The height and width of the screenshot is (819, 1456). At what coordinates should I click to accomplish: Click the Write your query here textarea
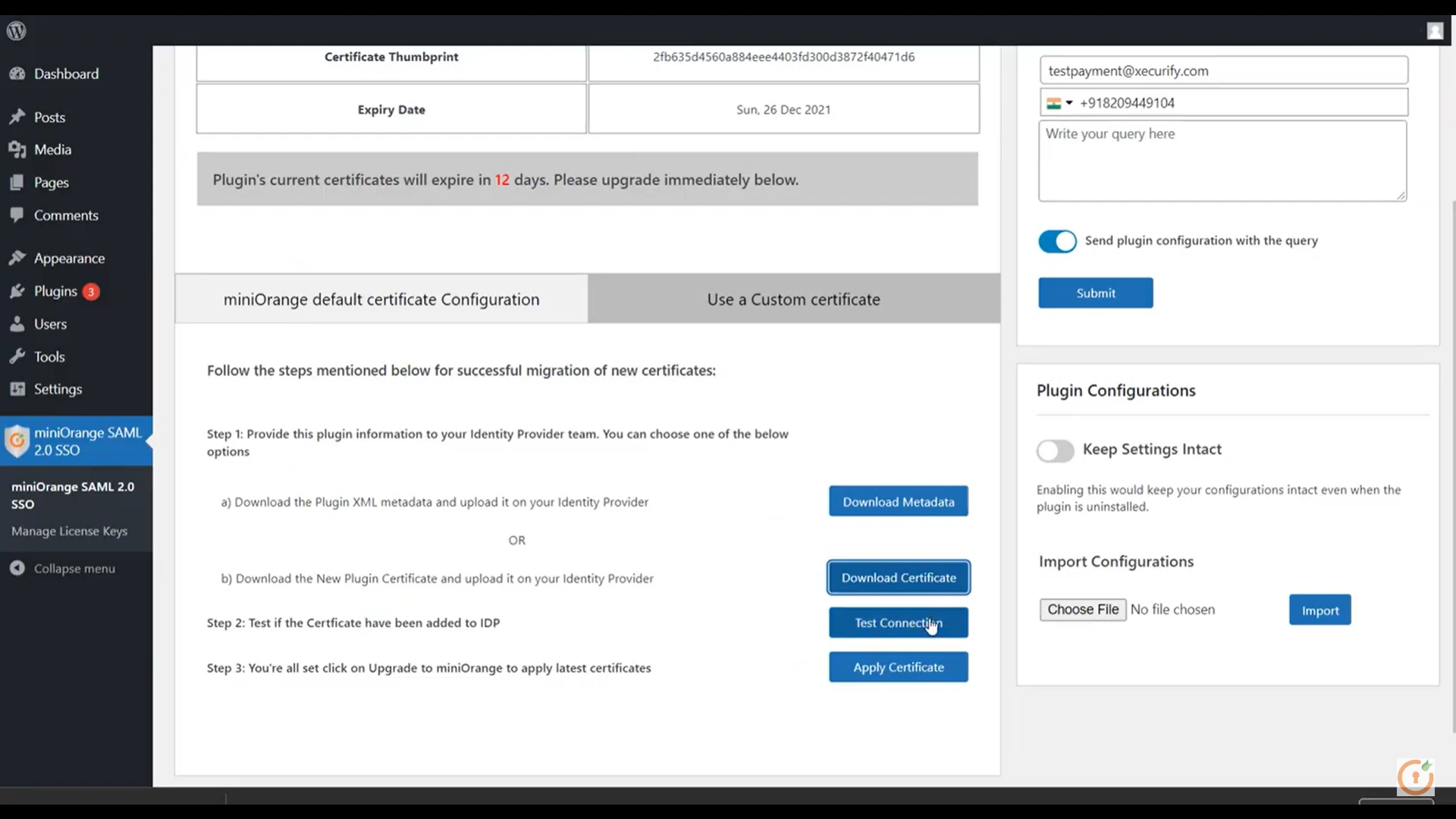[x=1222, y=161]
